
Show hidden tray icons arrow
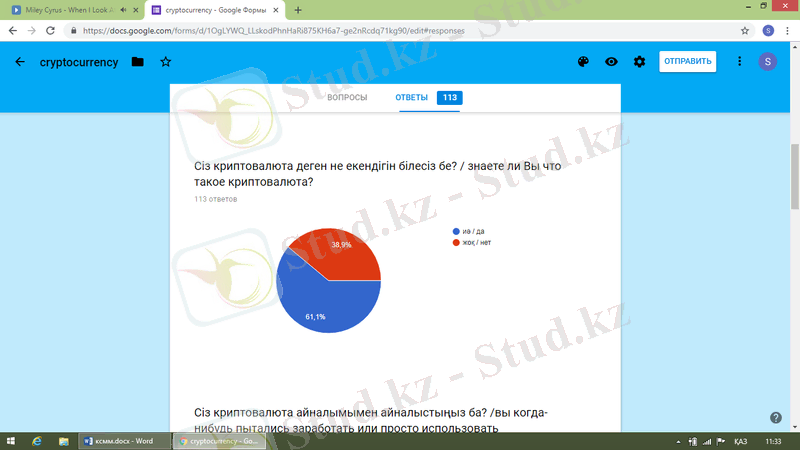click(x=678, y=442)
